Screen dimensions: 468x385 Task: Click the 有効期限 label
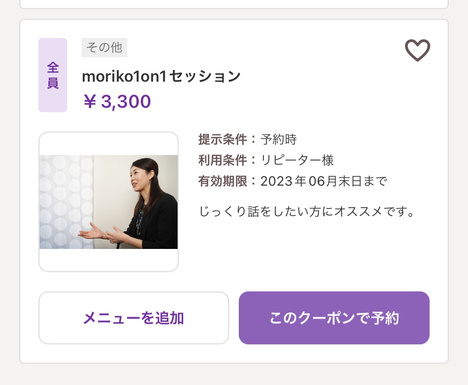[223, 181]
